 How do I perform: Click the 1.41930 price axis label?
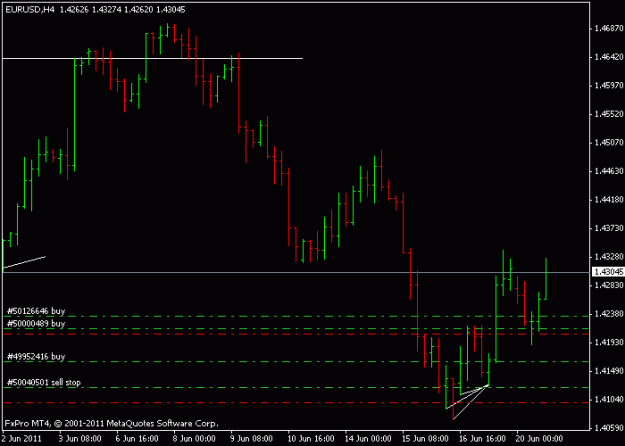608,342
